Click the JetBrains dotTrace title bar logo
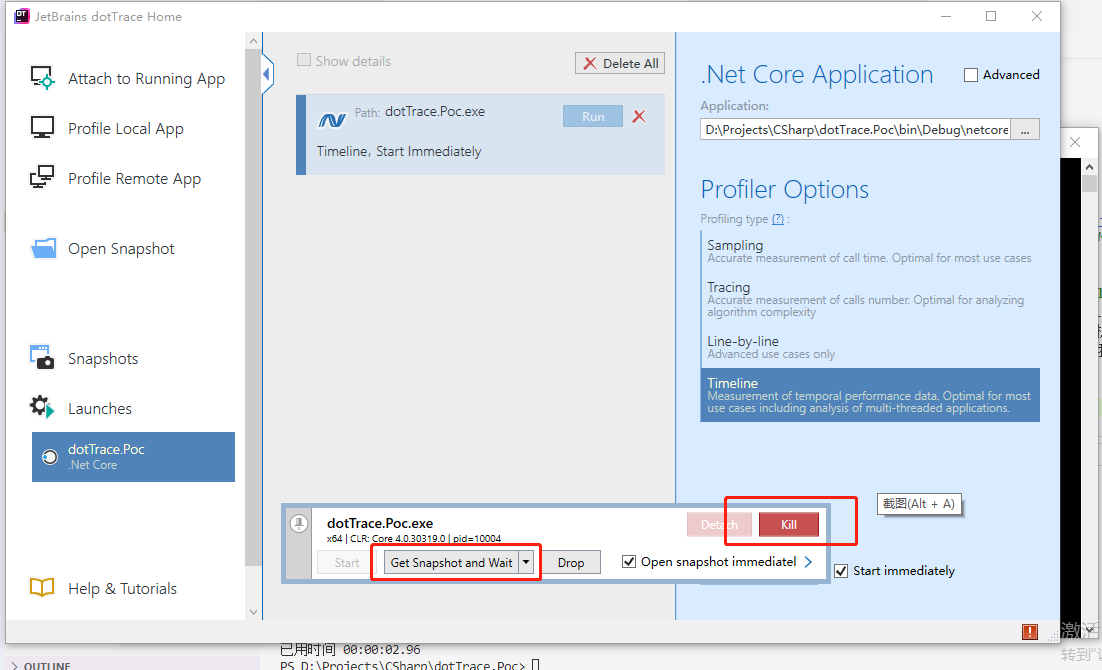 click(x=22, y=15)
